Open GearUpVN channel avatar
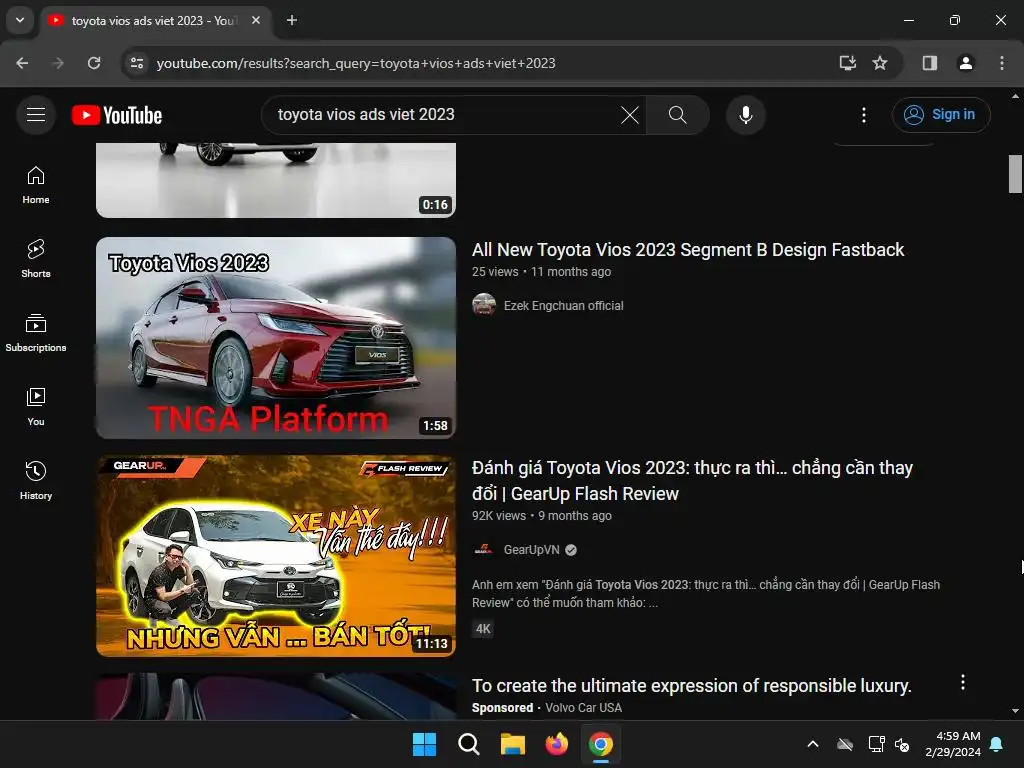This screenshot has width=1024, height=768. [484, 549]
